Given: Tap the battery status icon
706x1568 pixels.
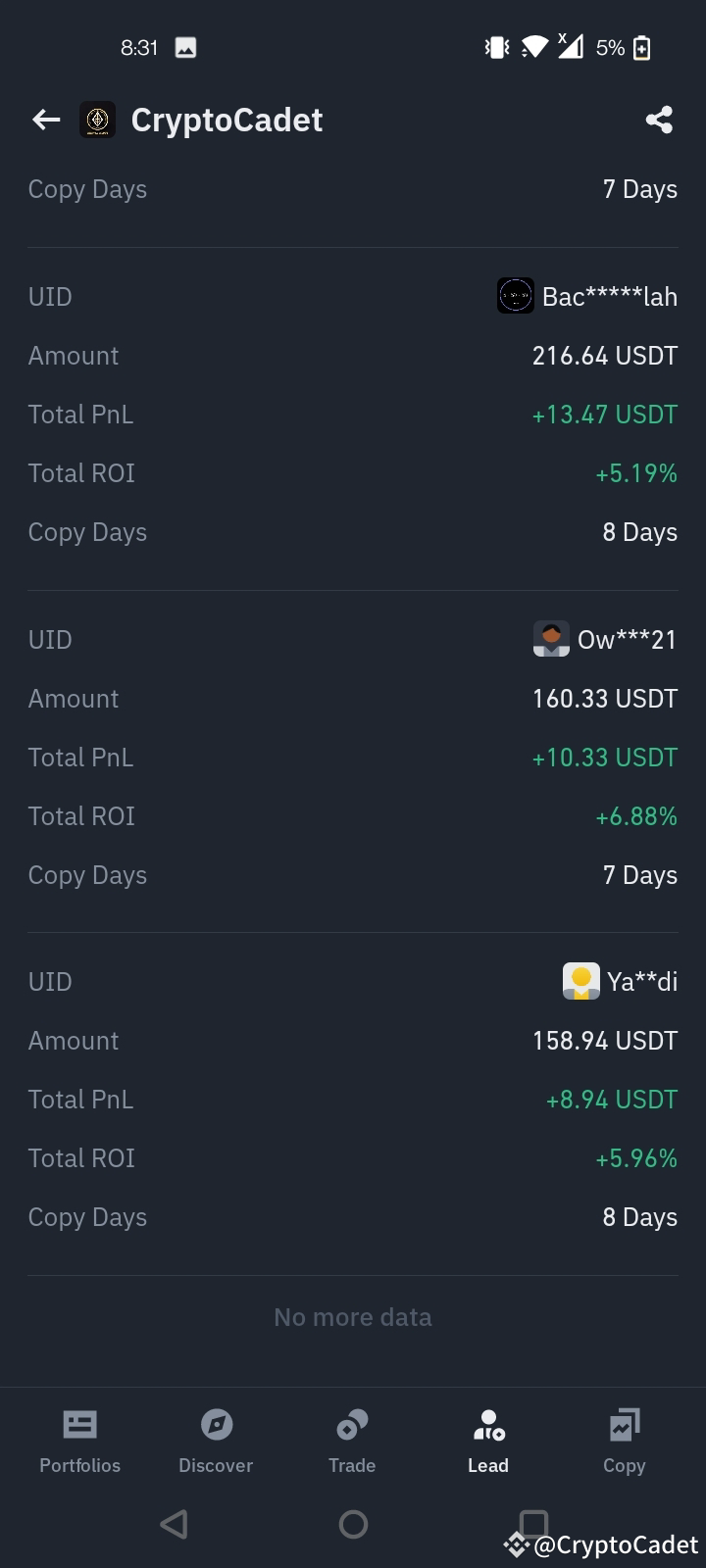Looking at the screenshot, I should [x=642, y=47].
